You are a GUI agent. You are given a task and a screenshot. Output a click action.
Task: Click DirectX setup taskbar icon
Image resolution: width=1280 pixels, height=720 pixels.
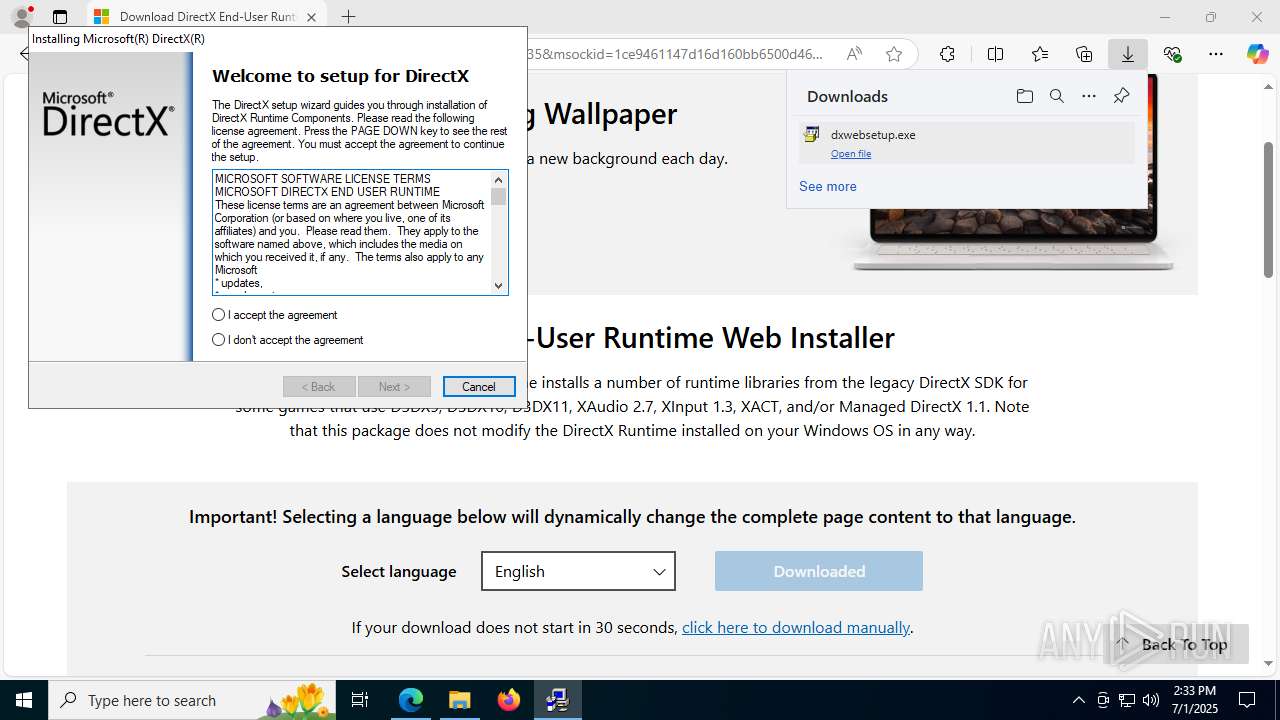tap(557, 700)
